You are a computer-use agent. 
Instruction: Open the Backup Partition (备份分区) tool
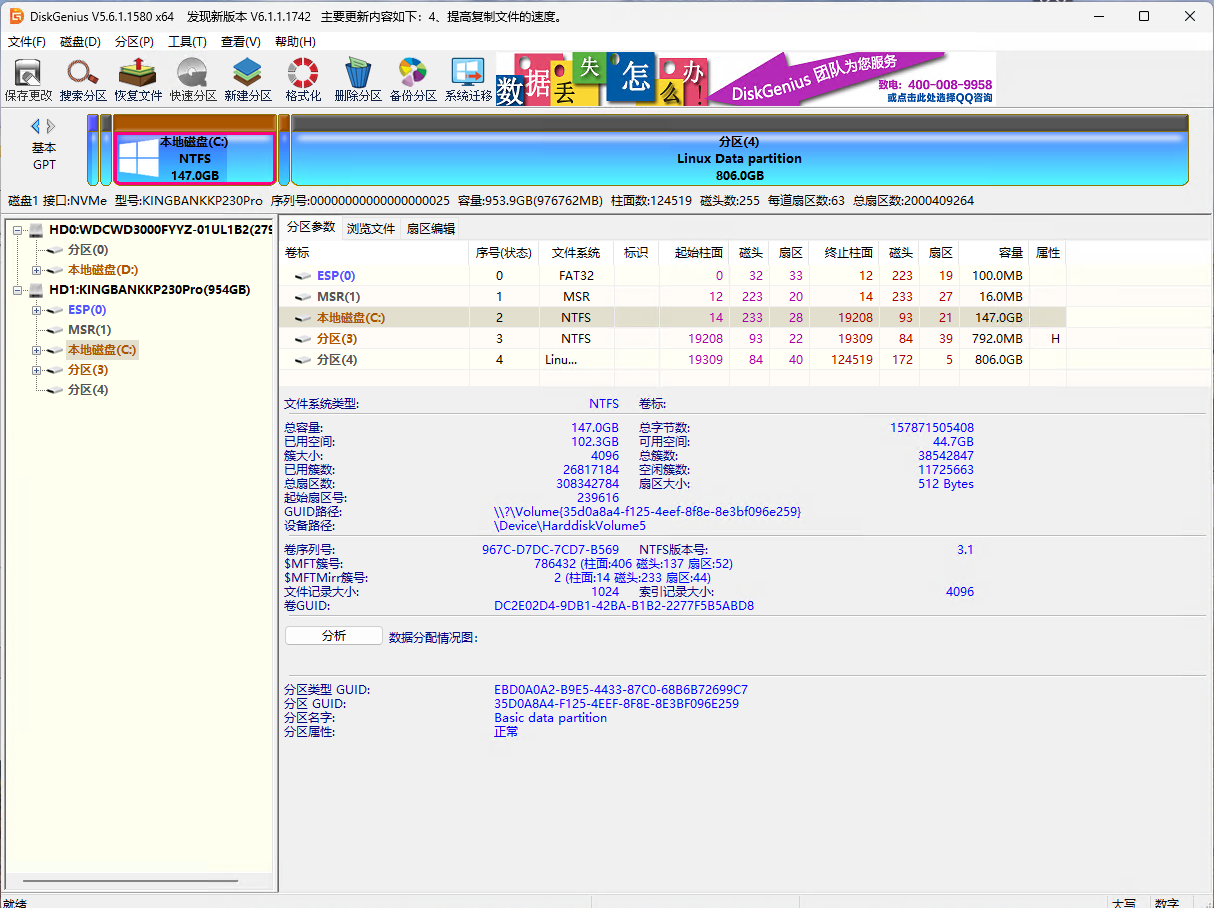click(413, 78)
